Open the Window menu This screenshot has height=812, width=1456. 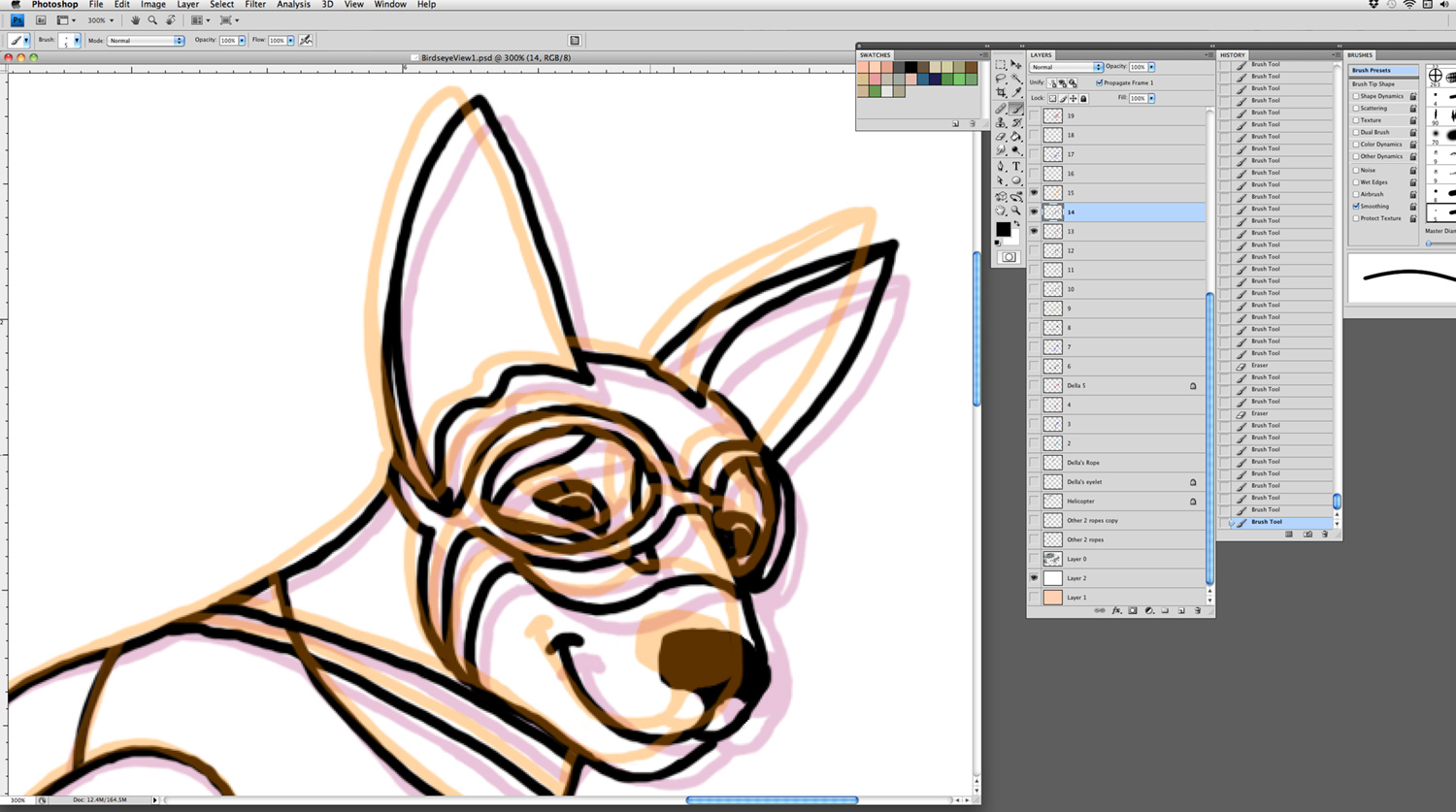pos(390,5)
